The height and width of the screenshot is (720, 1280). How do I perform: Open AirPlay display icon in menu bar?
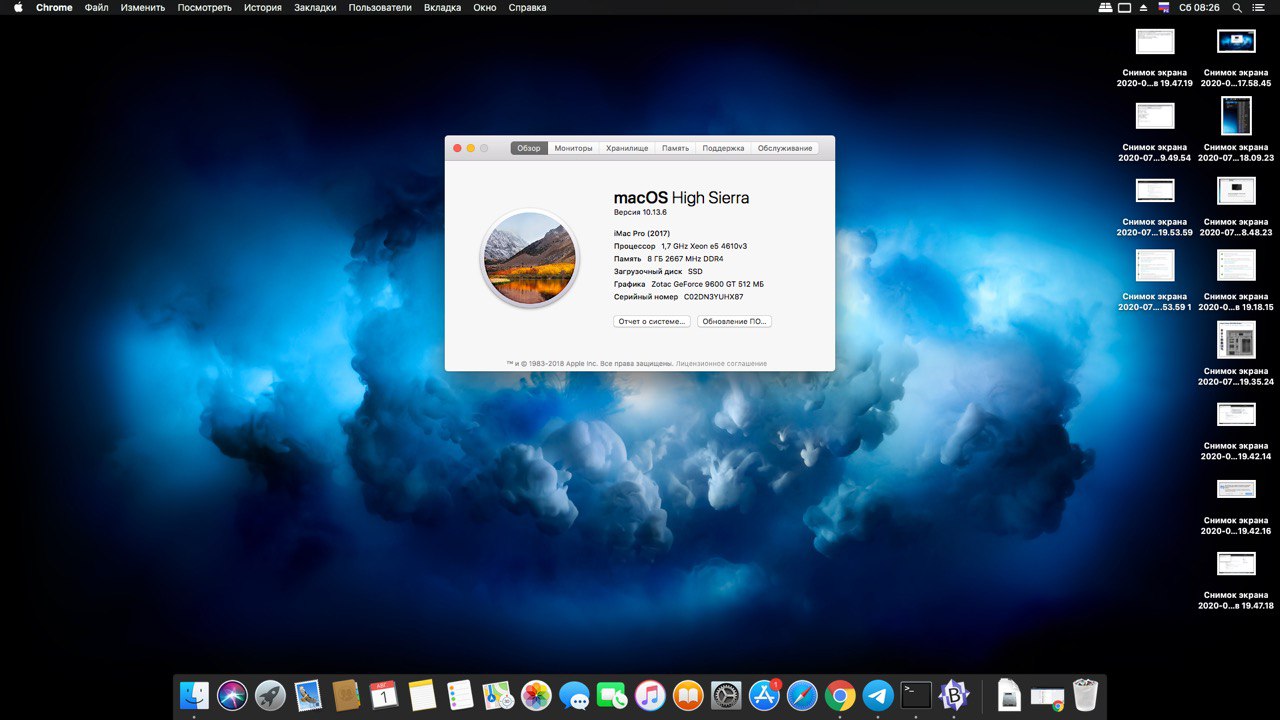click(1124, 7)
